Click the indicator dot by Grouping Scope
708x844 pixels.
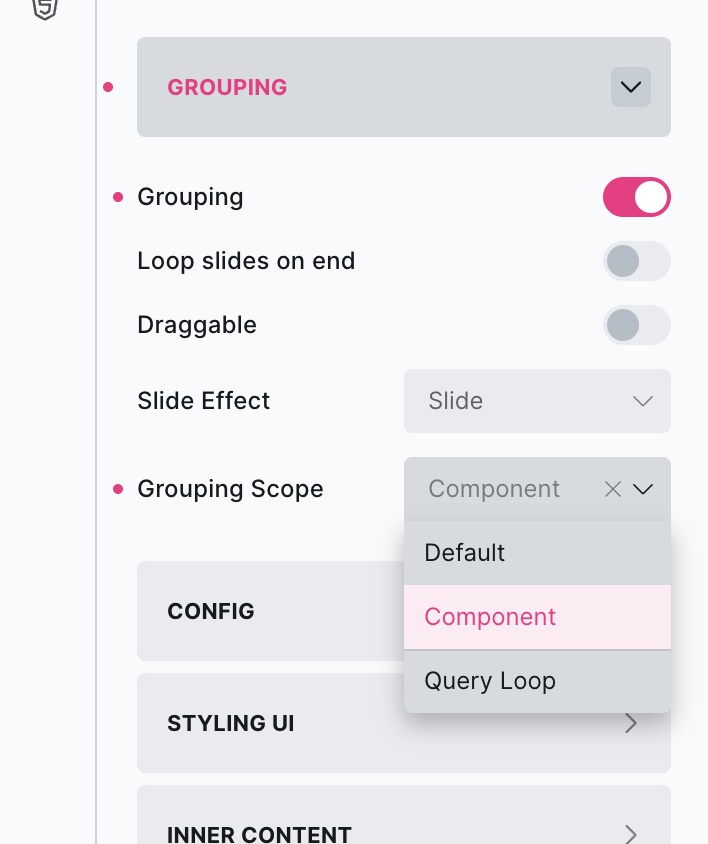[x=118, y=489]
